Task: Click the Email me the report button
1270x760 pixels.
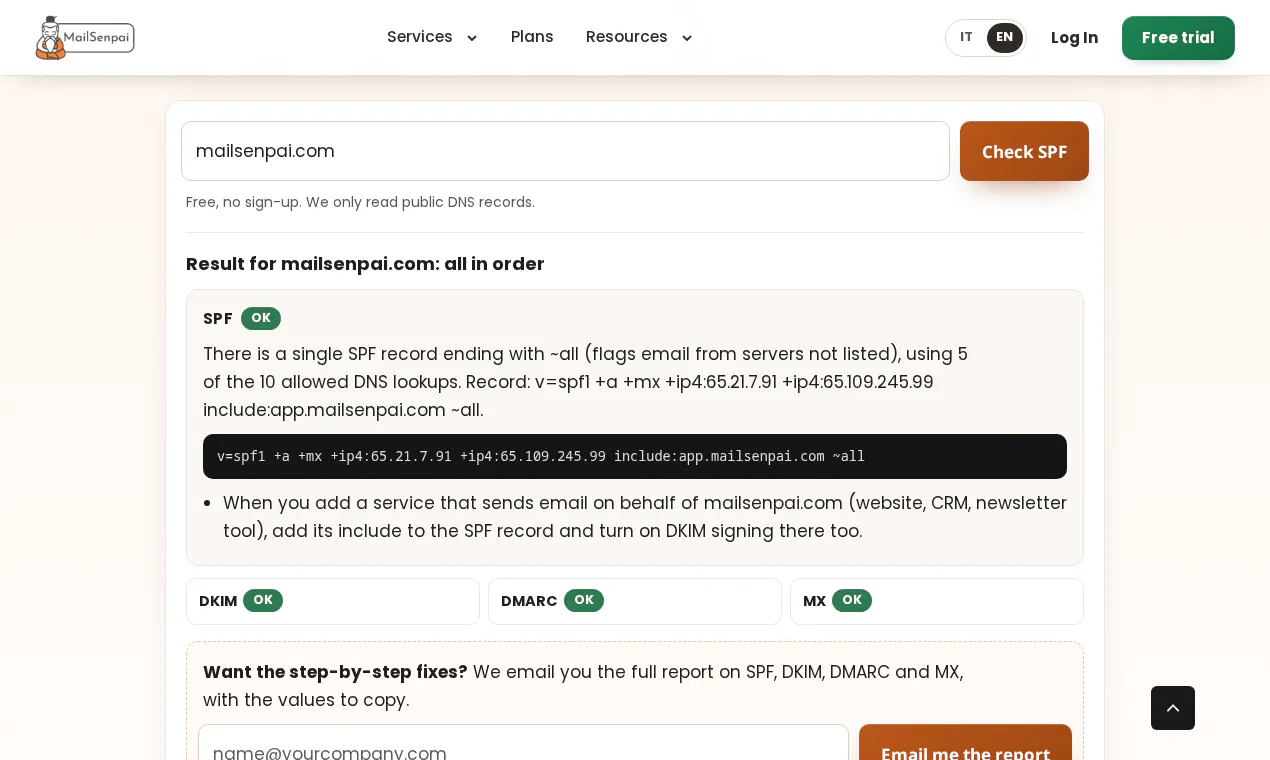Action: click(x=965, y=742)
